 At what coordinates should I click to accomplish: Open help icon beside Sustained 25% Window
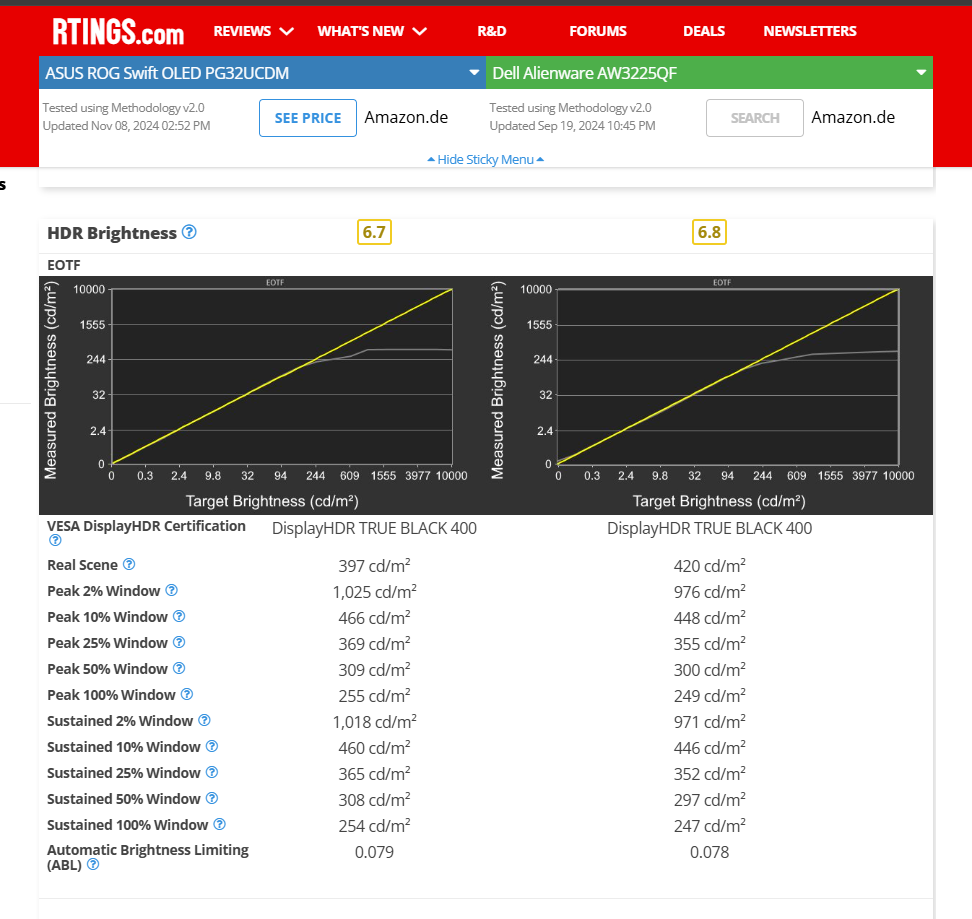212,773
